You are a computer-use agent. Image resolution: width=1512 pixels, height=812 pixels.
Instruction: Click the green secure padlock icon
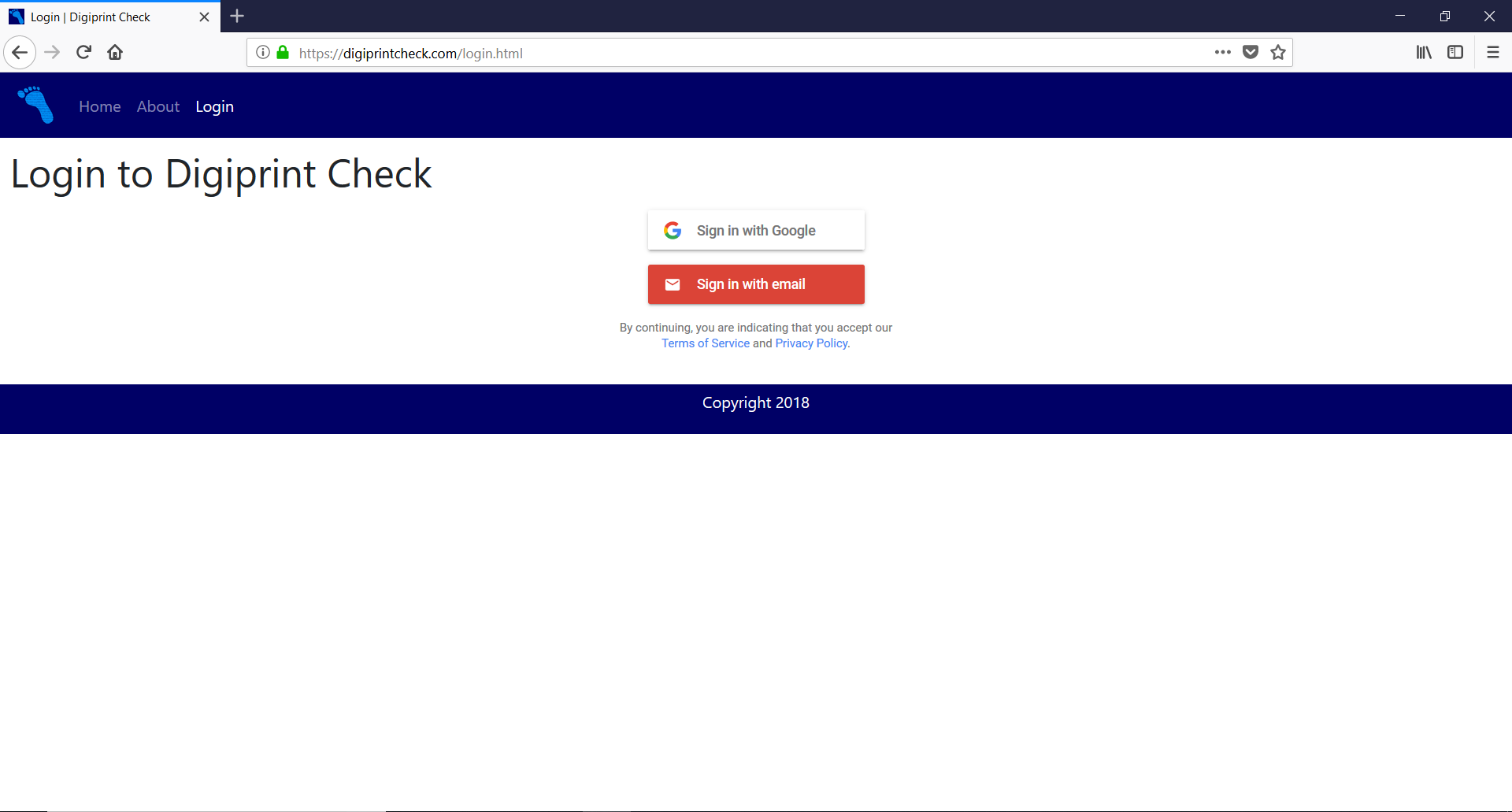click(x=283, y=53)
